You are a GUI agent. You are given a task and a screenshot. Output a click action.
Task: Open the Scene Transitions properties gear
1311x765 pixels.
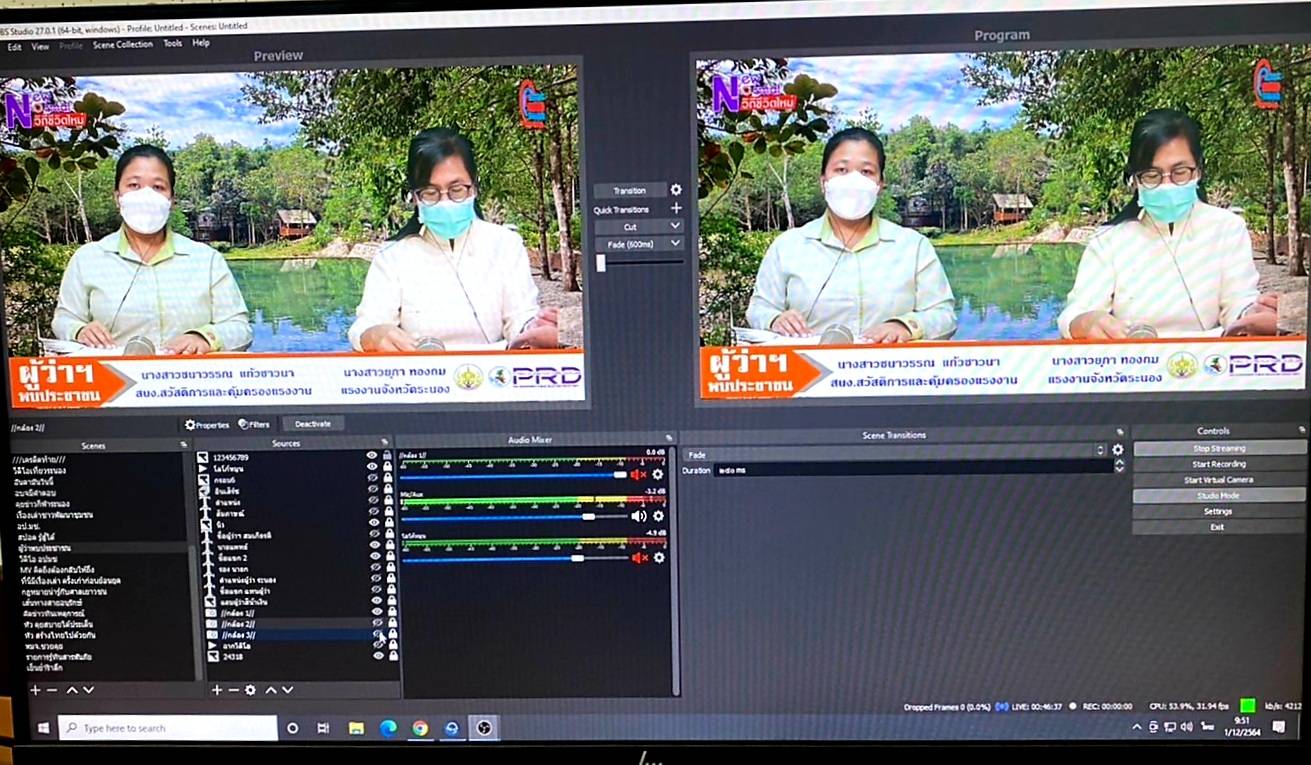pos(1118,451)
